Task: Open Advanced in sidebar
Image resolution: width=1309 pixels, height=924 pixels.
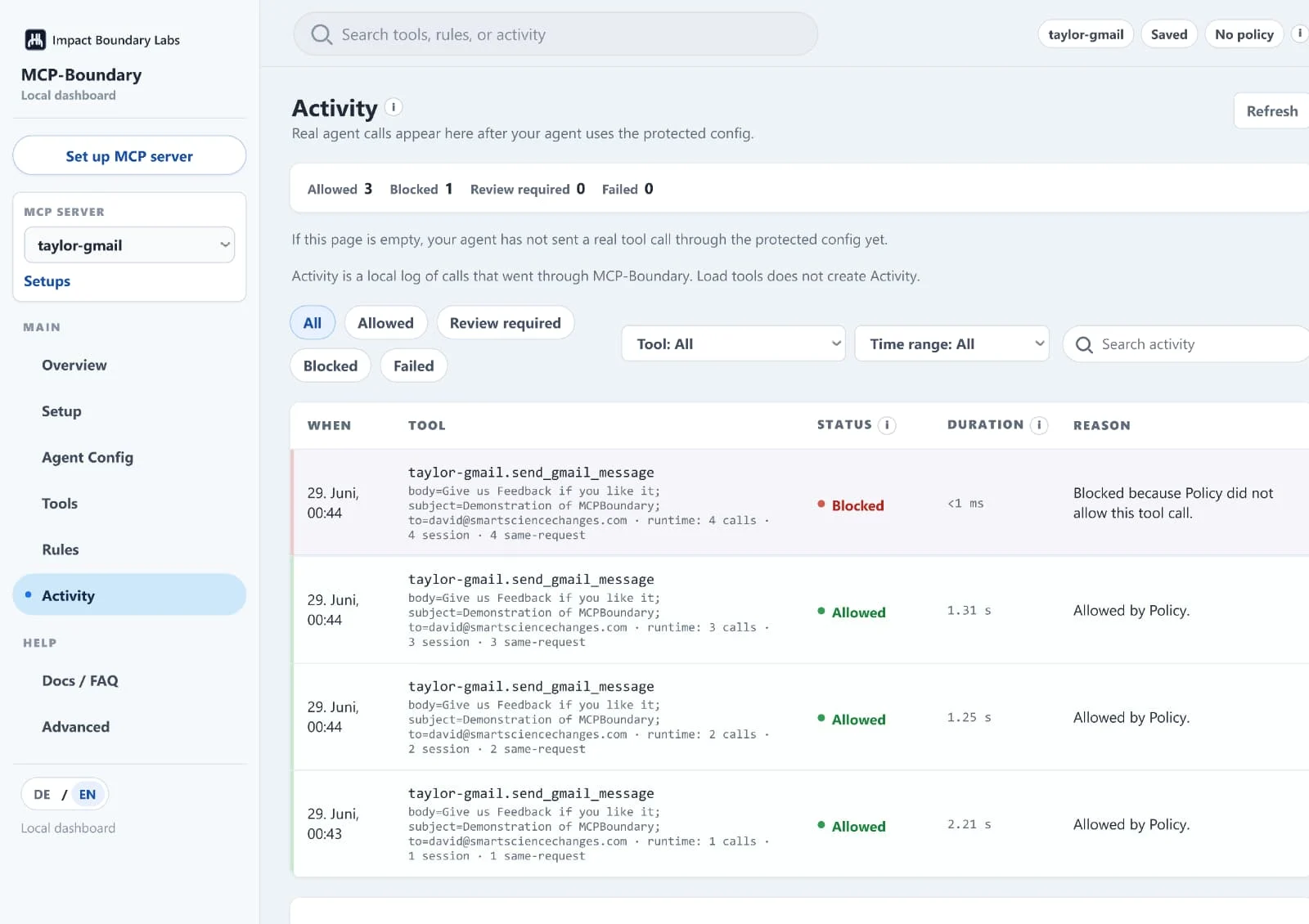Action: (75, 727)
